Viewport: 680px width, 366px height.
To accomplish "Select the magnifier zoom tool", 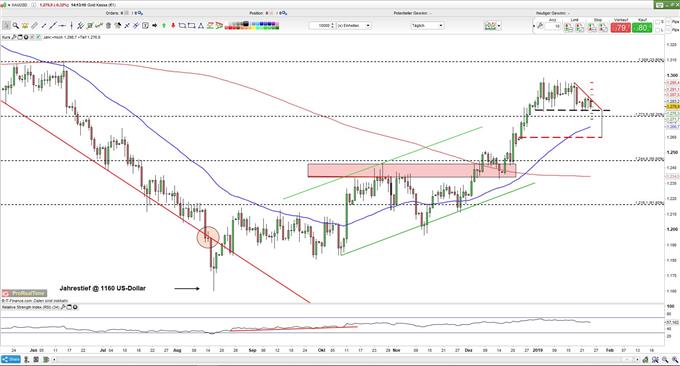I will 16,26.
